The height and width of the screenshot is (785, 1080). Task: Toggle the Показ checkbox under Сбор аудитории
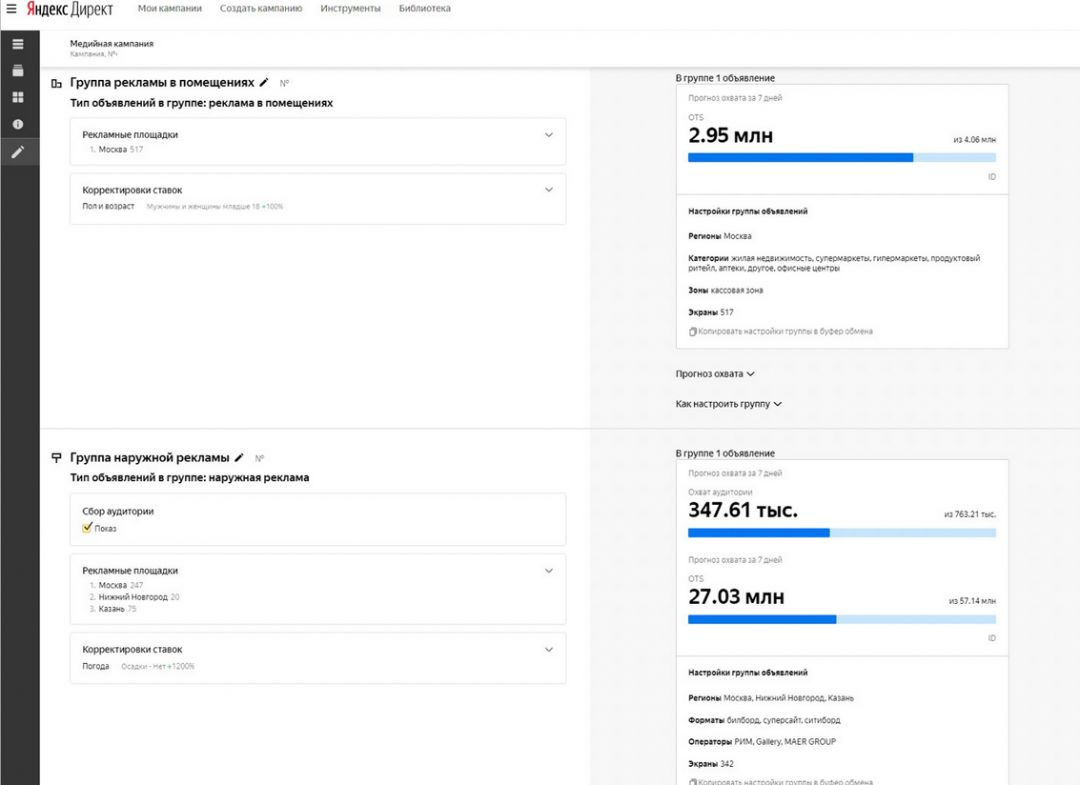tap(87, 528)
